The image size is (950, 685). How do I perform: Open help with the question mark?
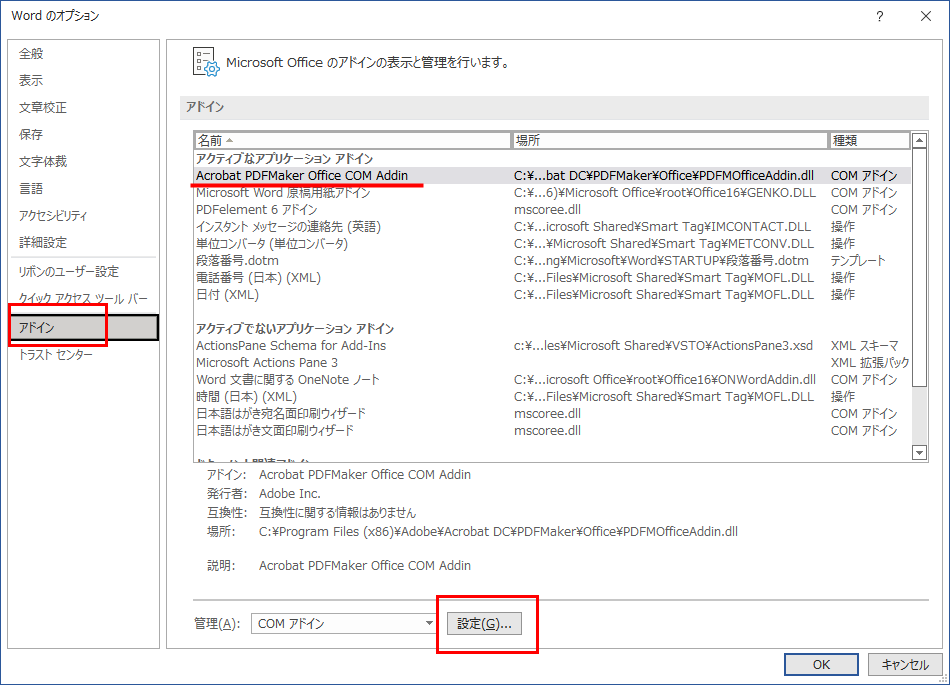click(880, 16)
